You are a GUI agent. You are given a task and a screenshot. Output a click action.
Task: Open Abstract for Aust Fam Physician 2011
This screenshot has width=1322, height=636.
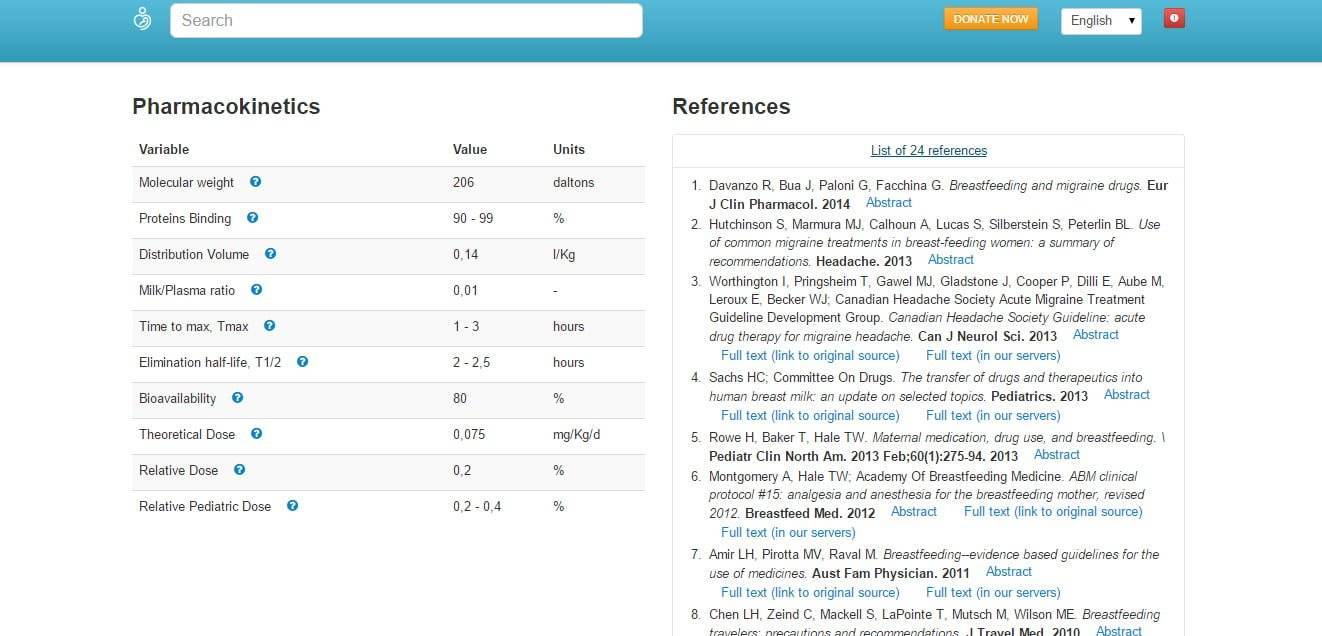coord(1008,572)
